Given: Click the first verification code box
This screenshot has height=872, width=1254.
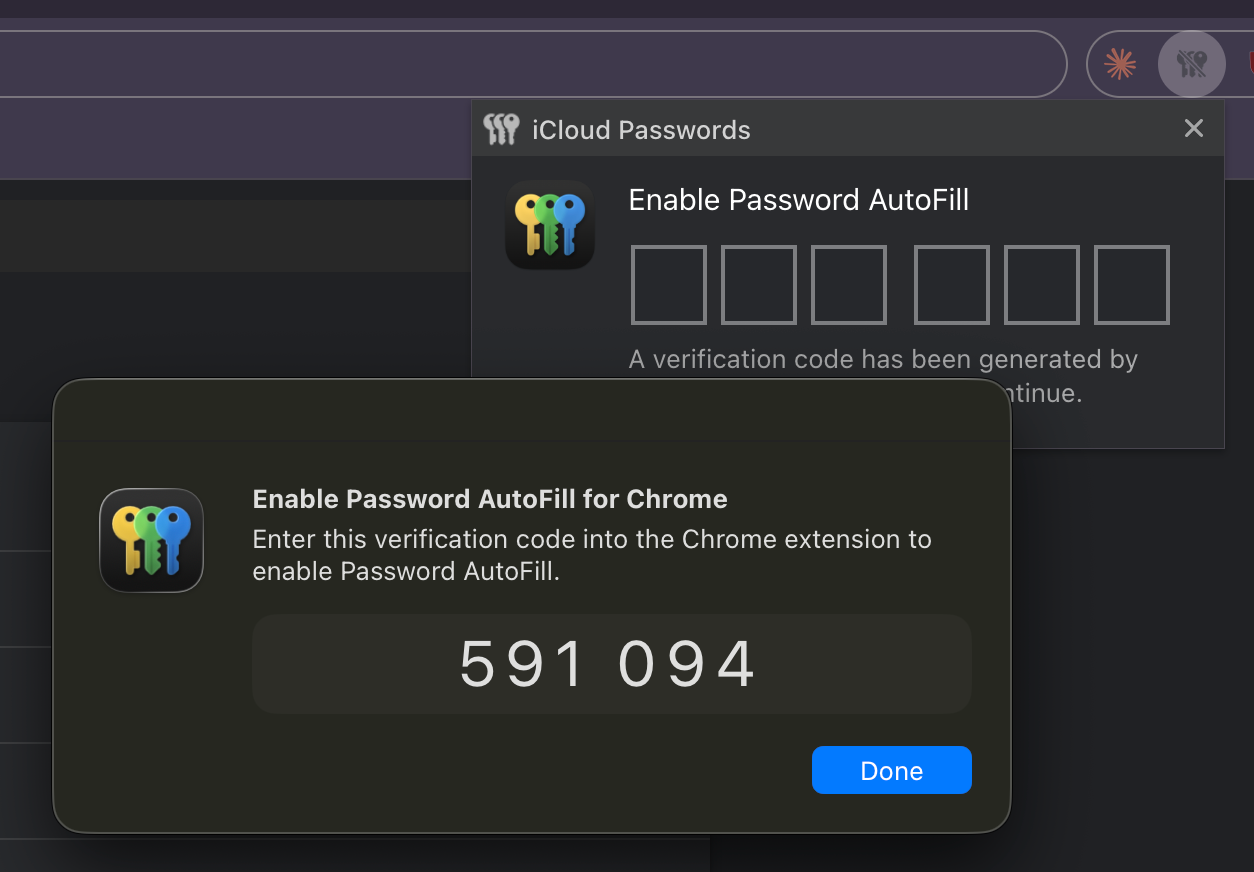Looking at the screenshot, I should pos(668,285).
